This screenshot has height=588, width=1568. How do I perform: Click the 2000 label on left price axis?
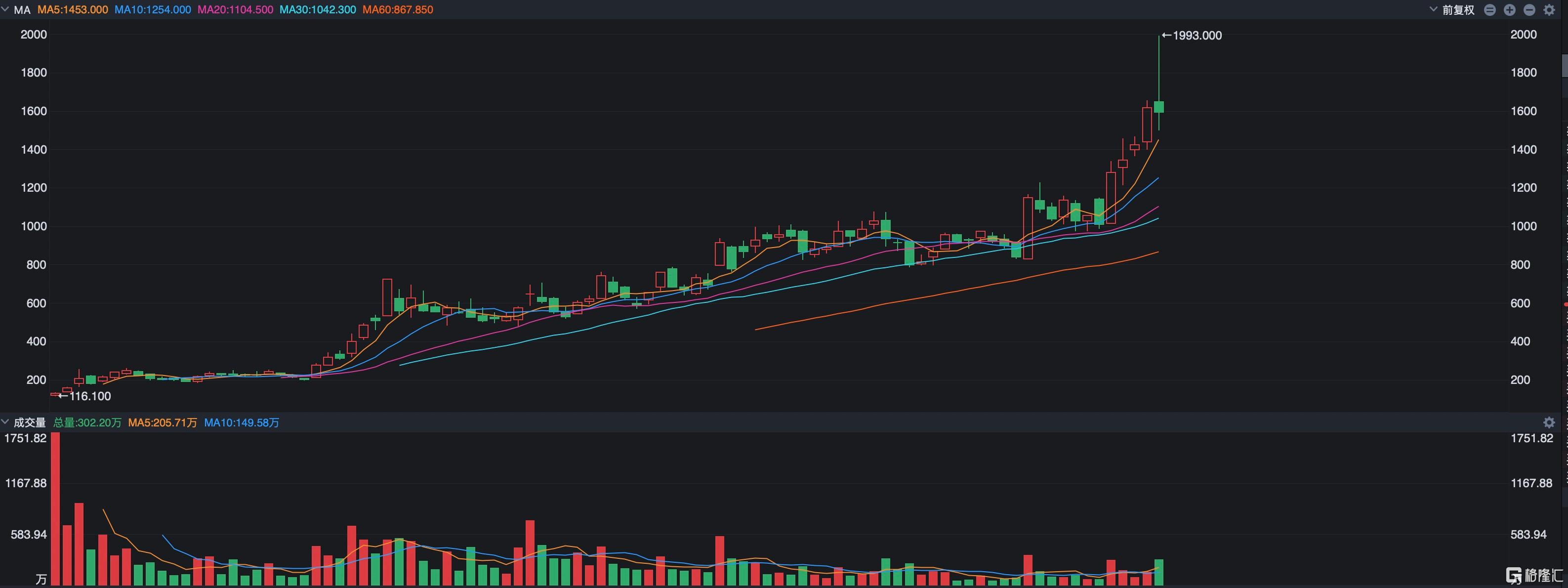(x=34, y=35)
